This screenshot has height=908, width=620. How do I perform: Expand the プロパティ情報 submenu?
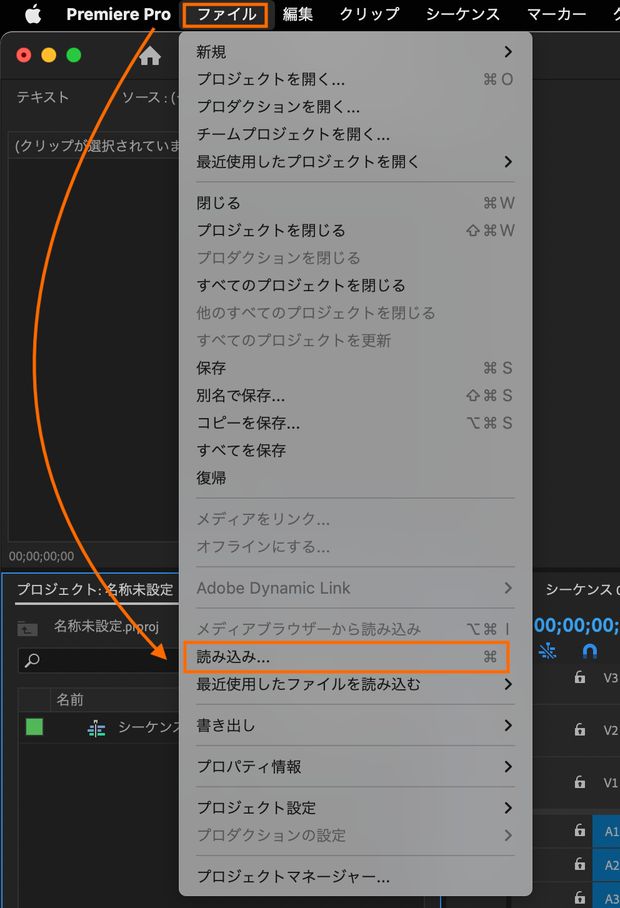(x=355, y=767)
